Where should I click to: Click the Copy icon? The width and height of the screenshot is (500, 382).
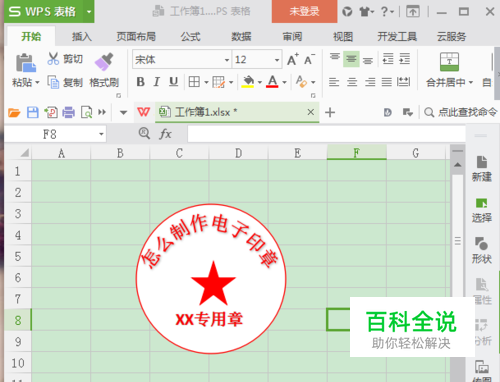53,82
